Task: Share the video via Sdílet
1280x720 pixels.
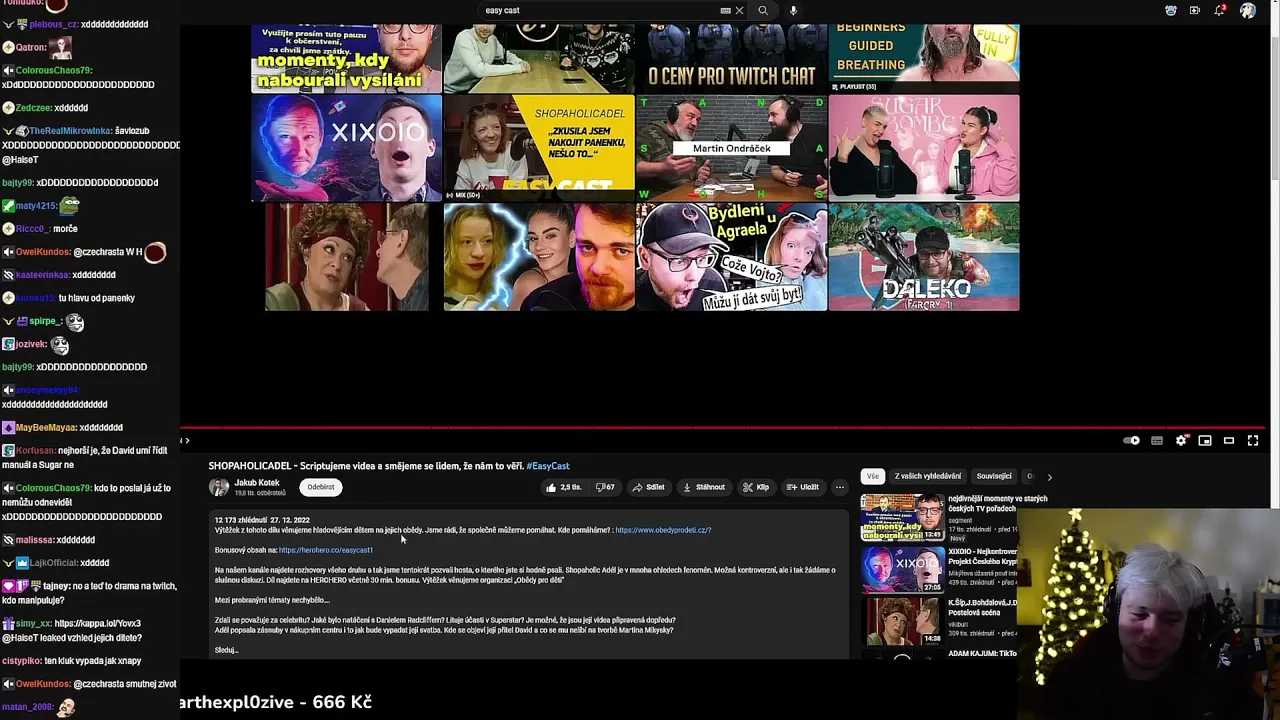Action: click(x=649, y=487)
